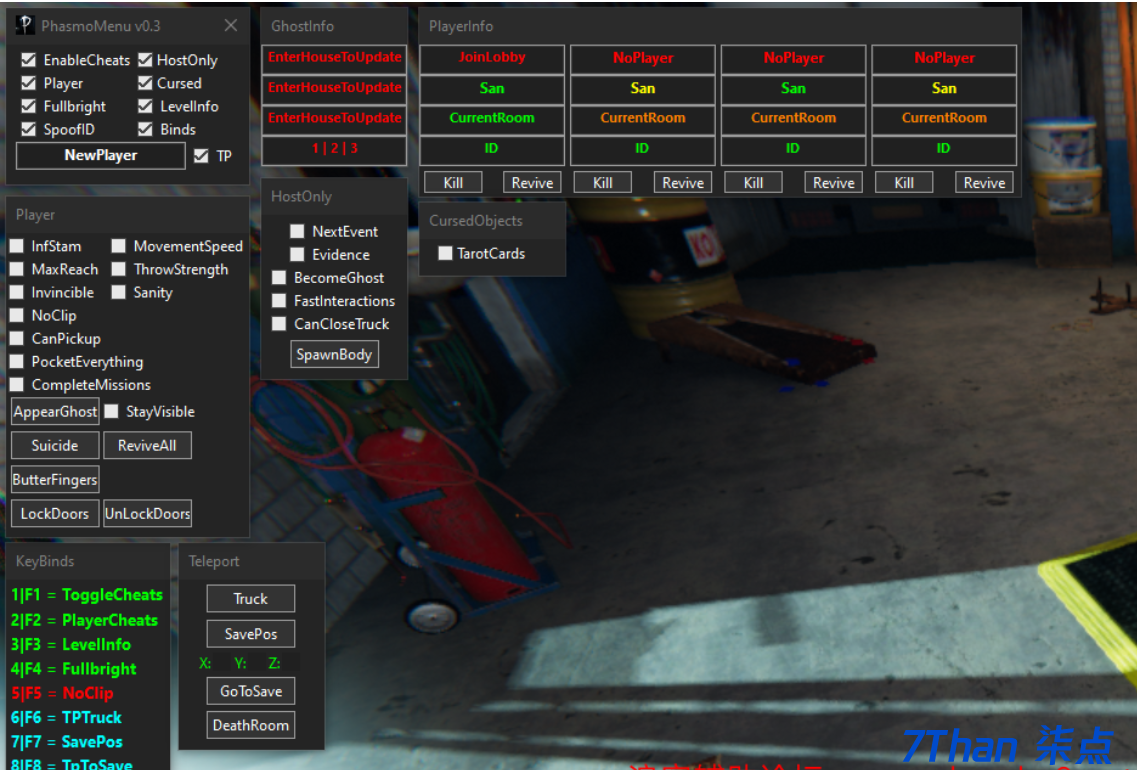The image size is (1137, 770).
Task: Click the SpawnBody button
Action: click(334, 355)
